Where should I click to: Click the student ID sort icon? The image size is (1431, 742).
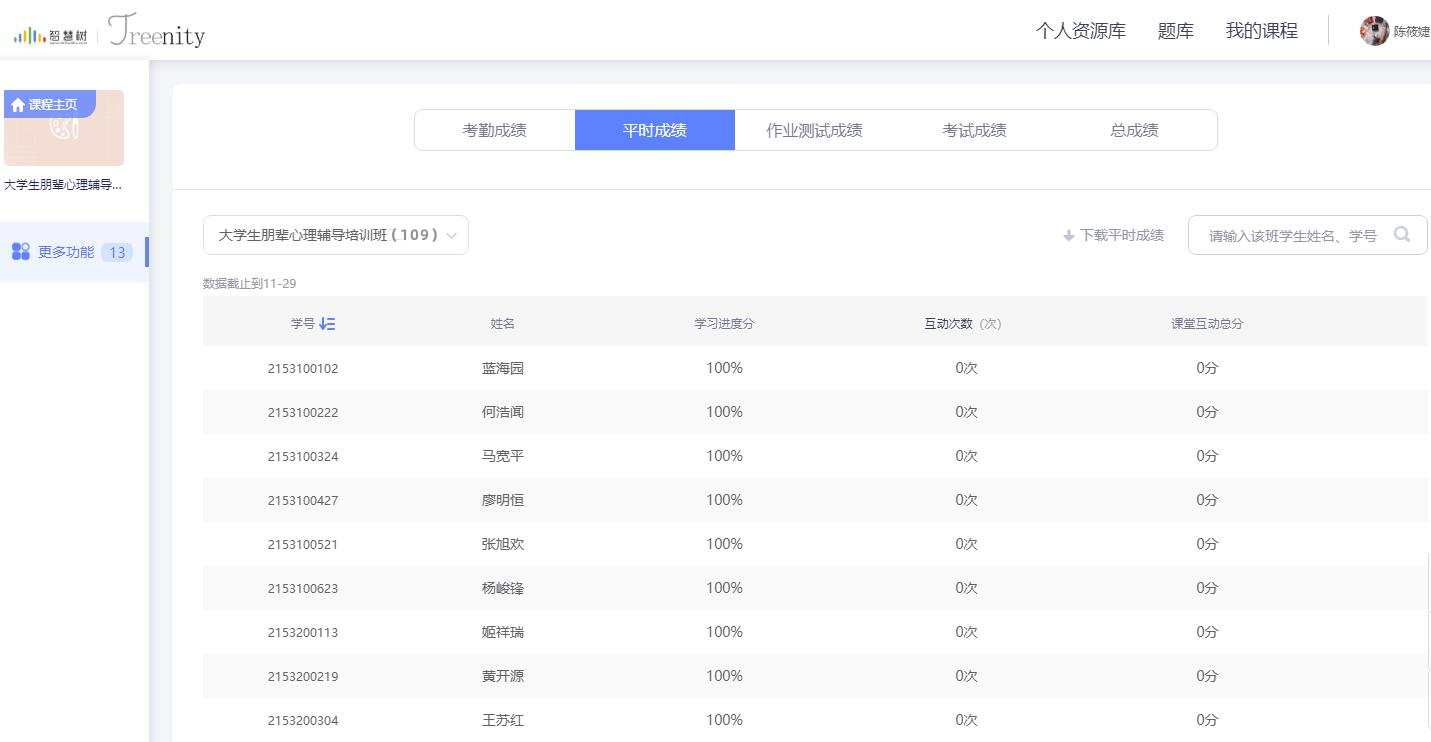click(x=327, y=324)
